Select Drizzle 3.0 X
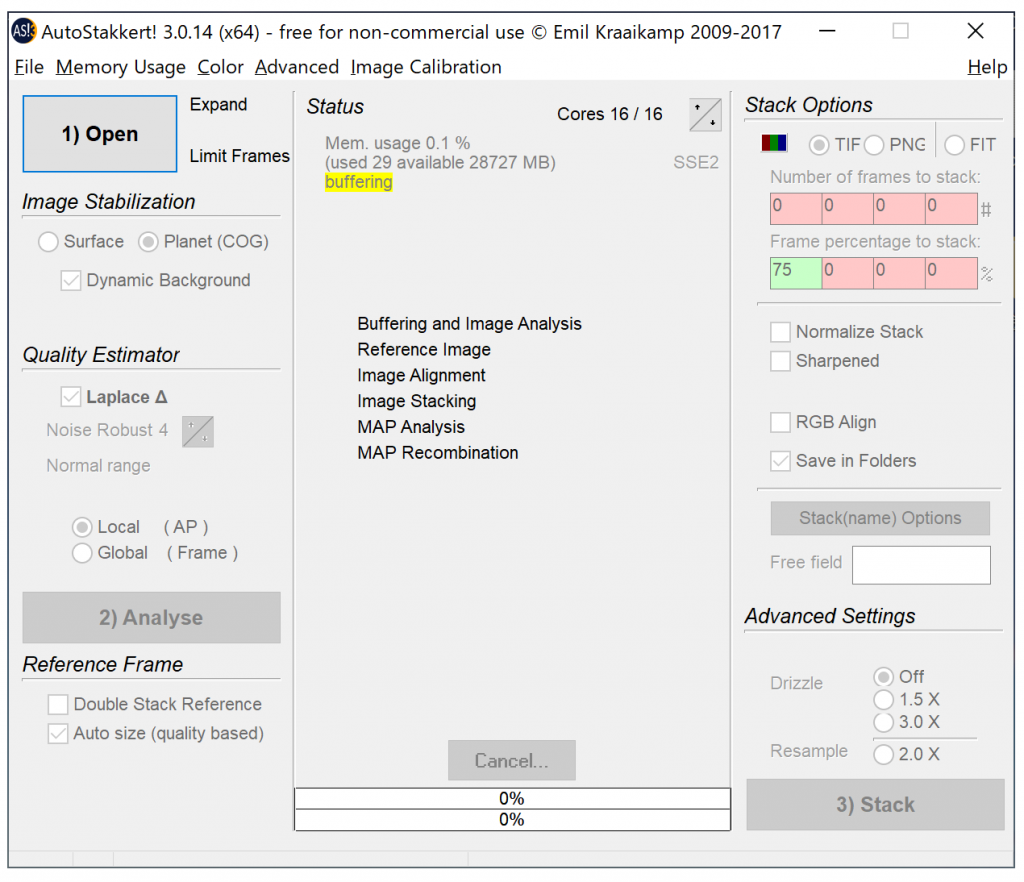 tap(907, 722)
